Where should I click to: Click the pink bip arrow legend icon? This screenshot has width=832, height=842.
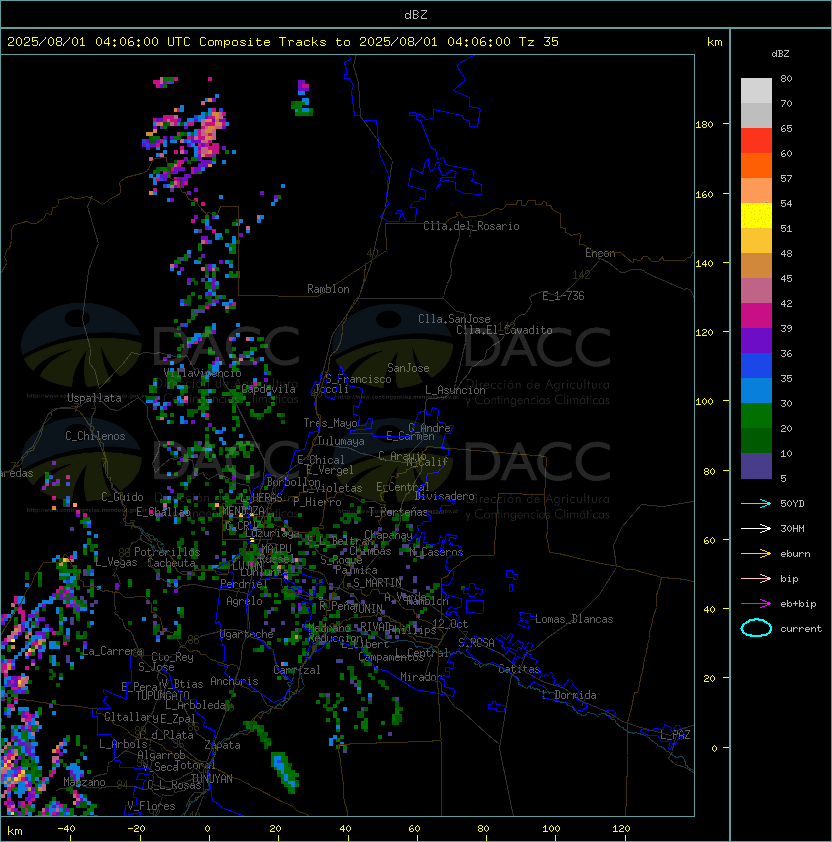tap(756, 578)
